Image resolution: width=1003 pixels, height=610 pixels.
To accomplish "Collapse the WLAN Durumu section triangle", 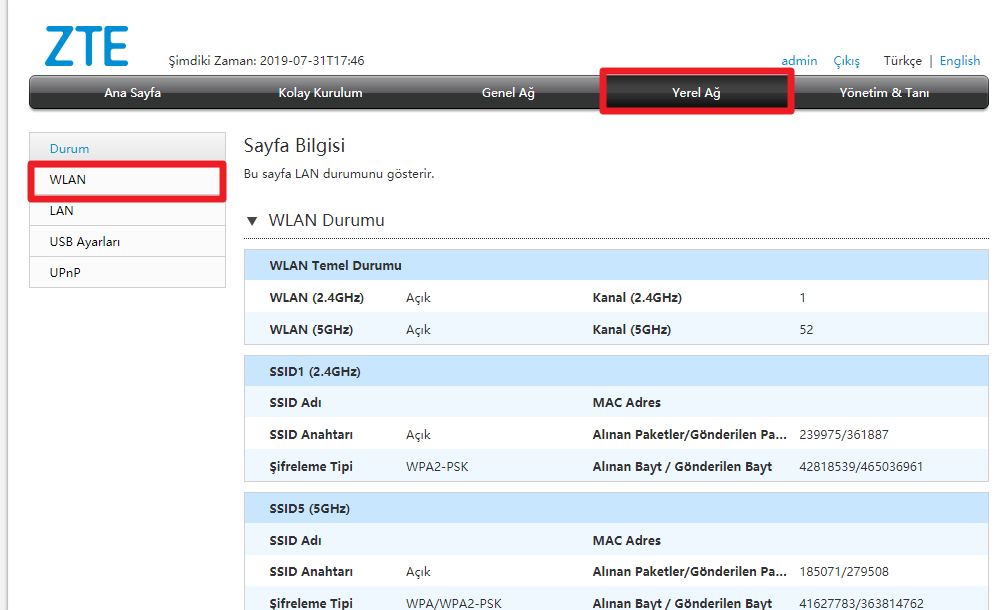I will coord(252,221).
